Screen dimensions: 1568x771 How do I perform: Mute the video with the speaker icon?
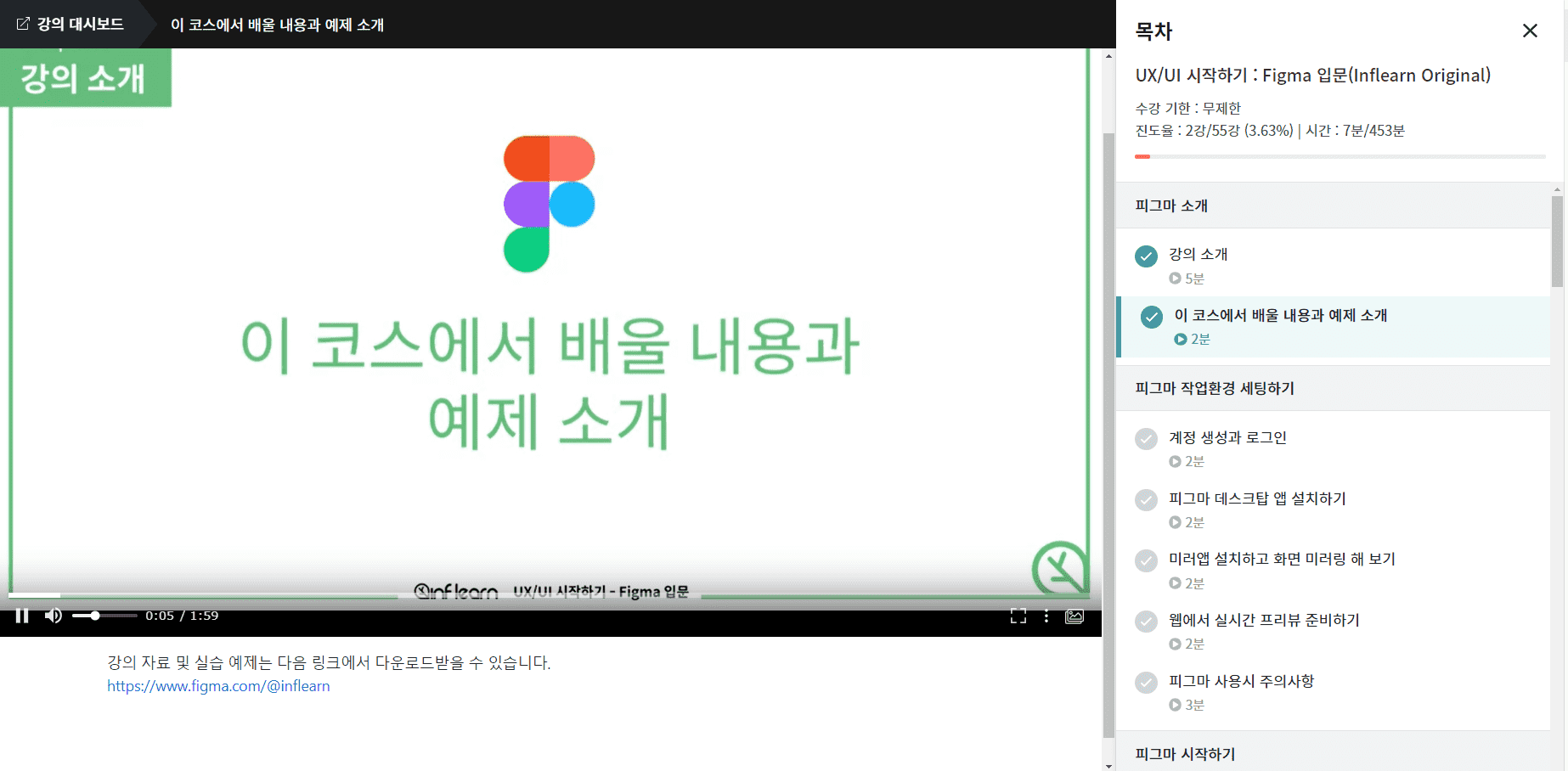(54, 616)
